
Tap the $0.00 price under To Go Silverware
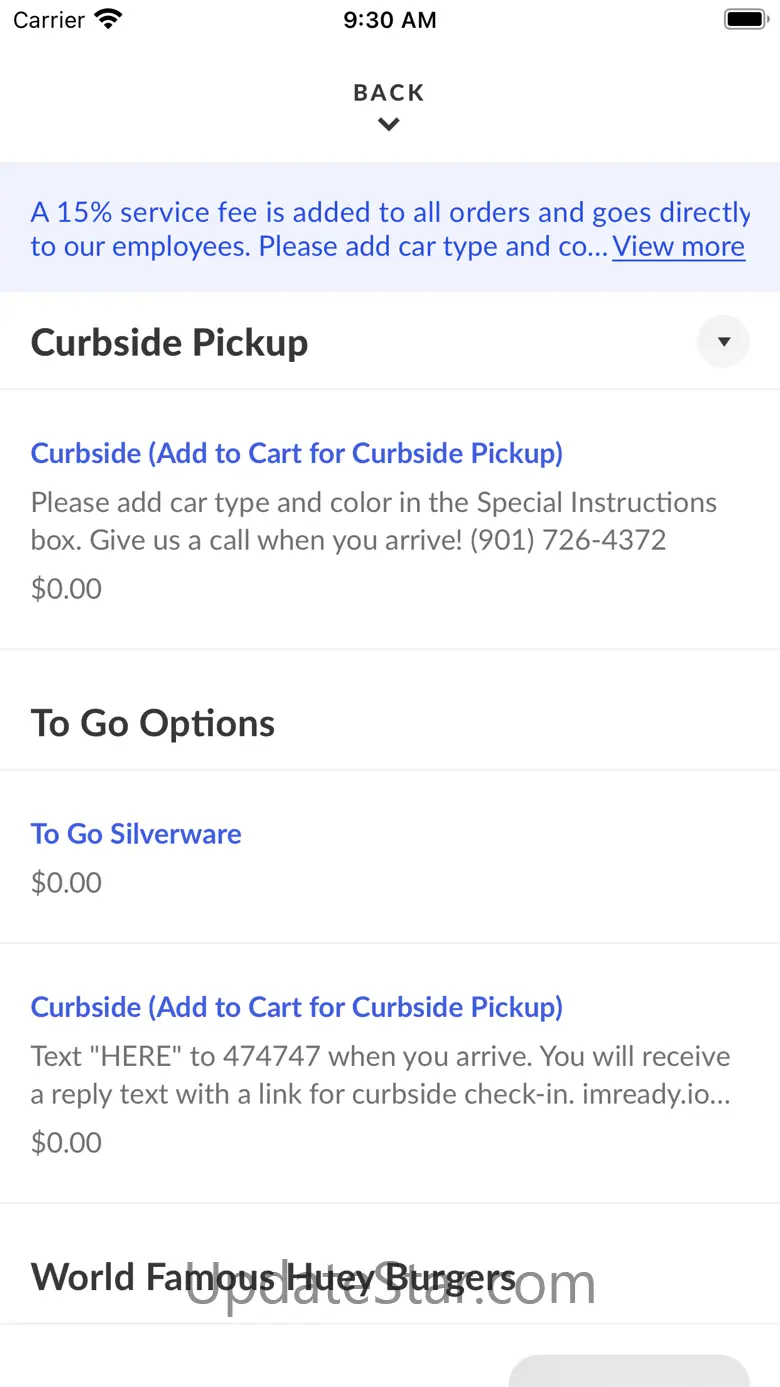[66, 882]
